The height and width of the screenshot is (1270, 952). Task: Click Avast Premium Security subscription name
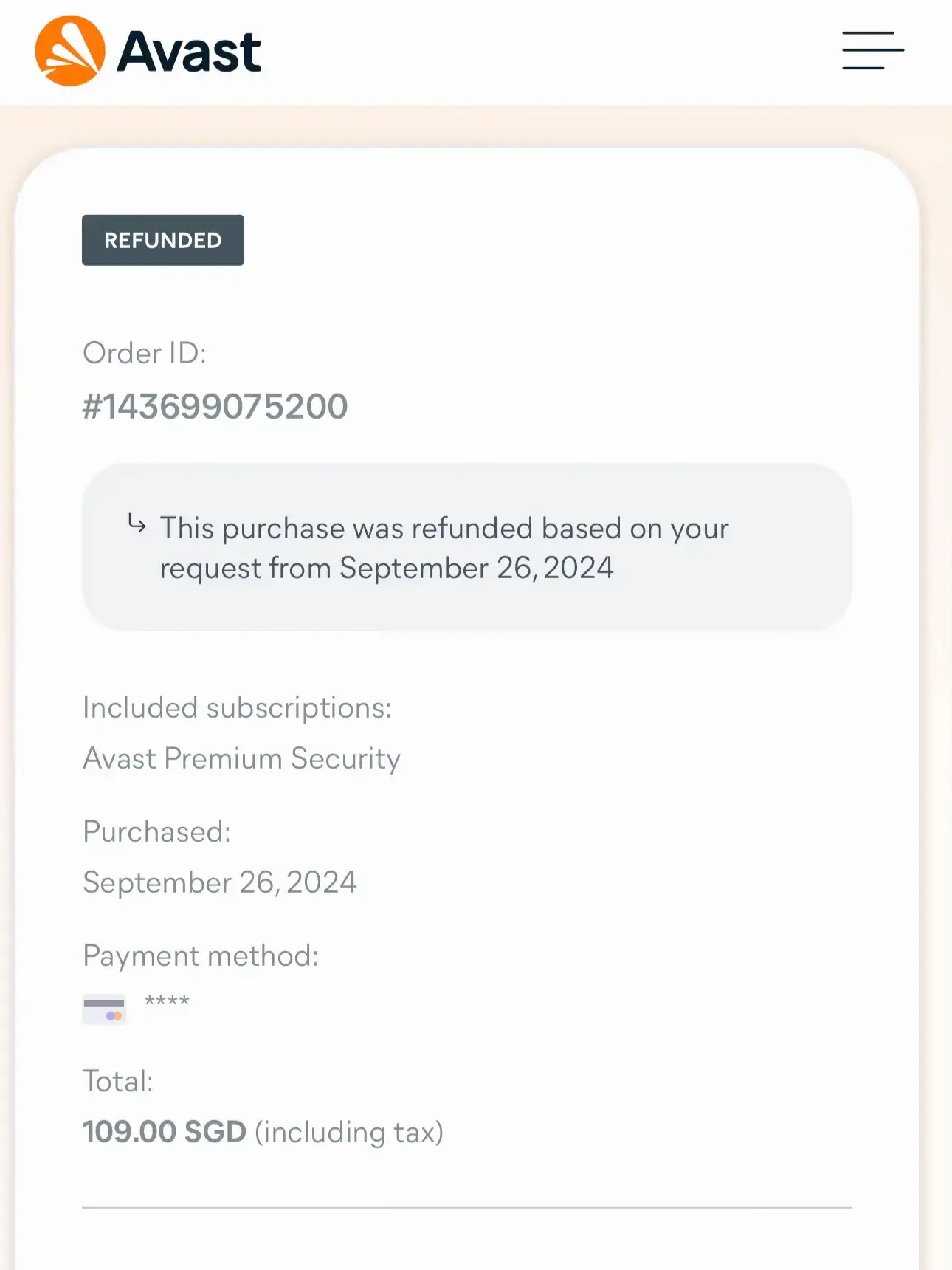[x=241, y=758]
